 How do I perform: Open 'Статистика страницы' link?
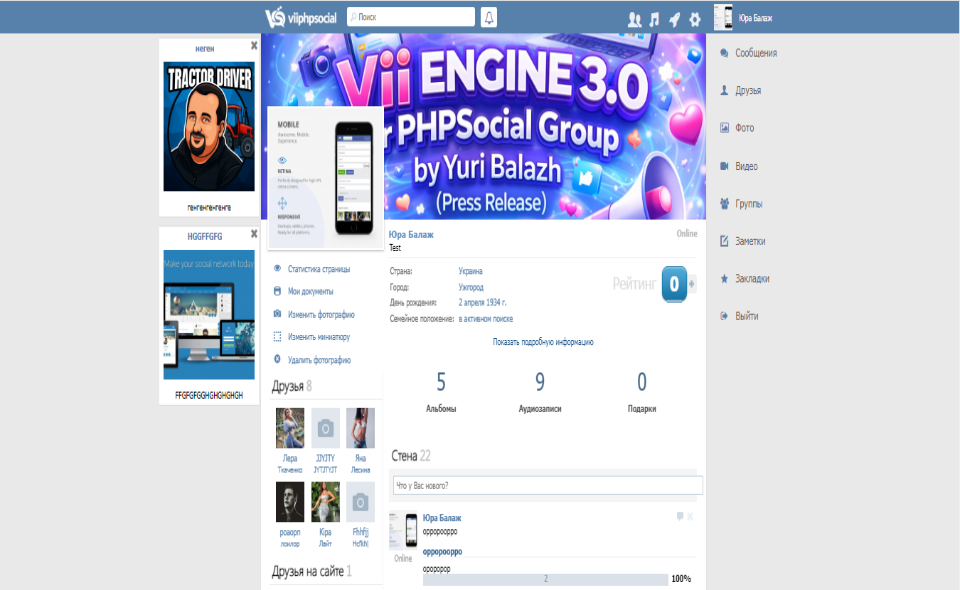[x=318, y=269]
